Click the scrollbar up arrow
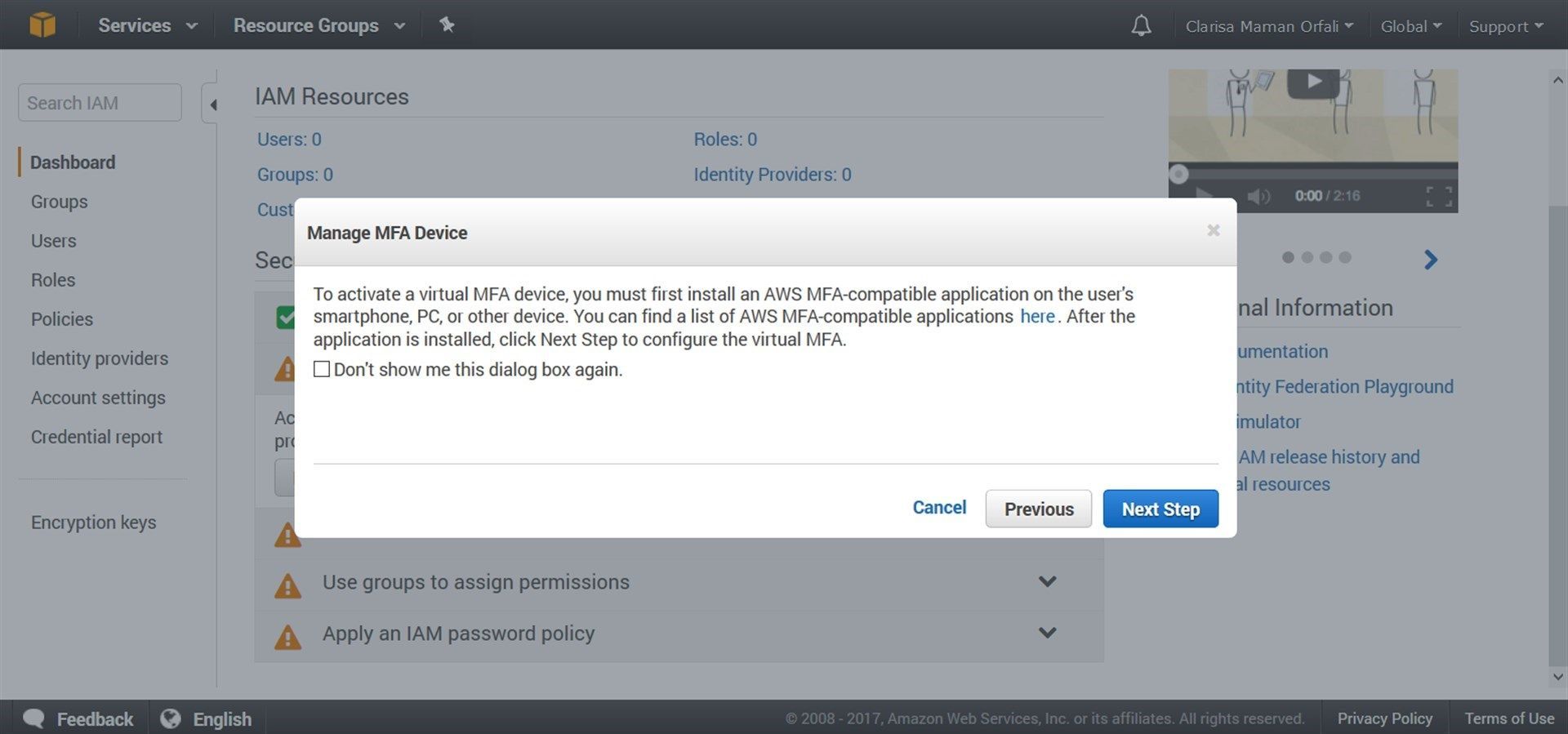This screenshot has height=734, width=1568. pyautogui.click(x=1557, y=80)
